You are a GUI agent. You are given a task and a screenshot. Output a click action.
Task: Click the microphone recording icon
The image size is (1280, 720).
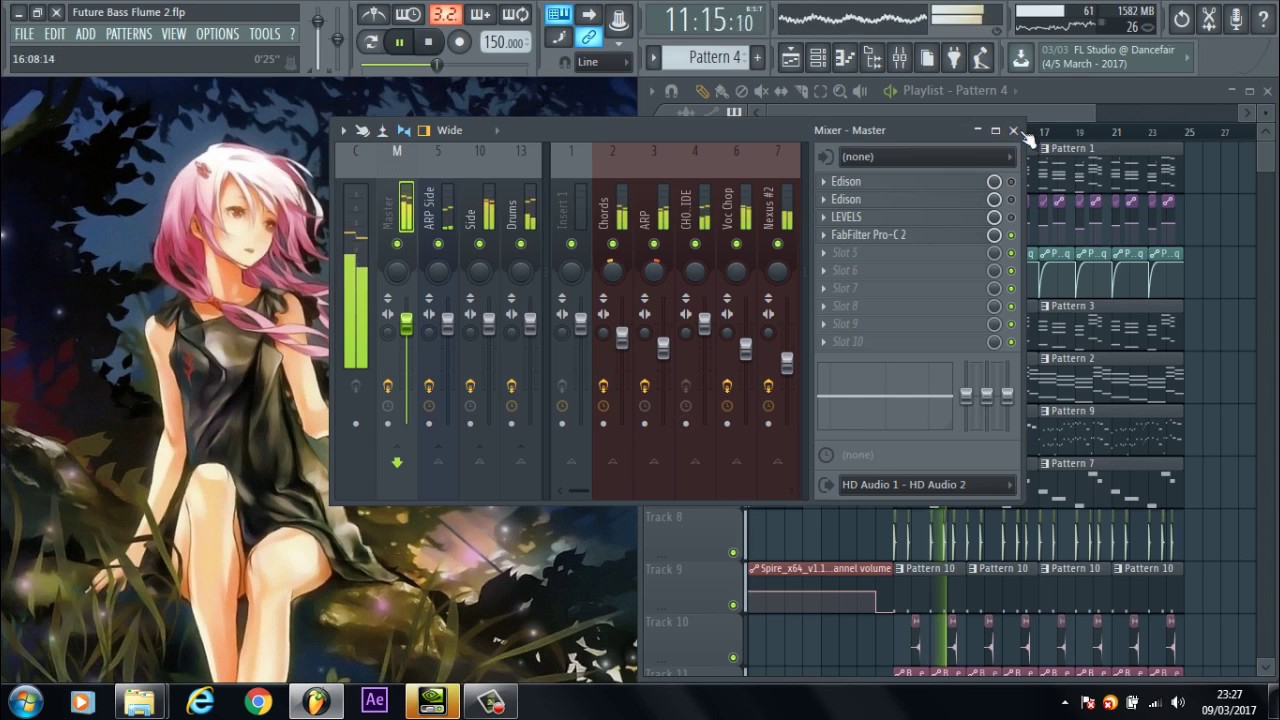coord(1236,19)
